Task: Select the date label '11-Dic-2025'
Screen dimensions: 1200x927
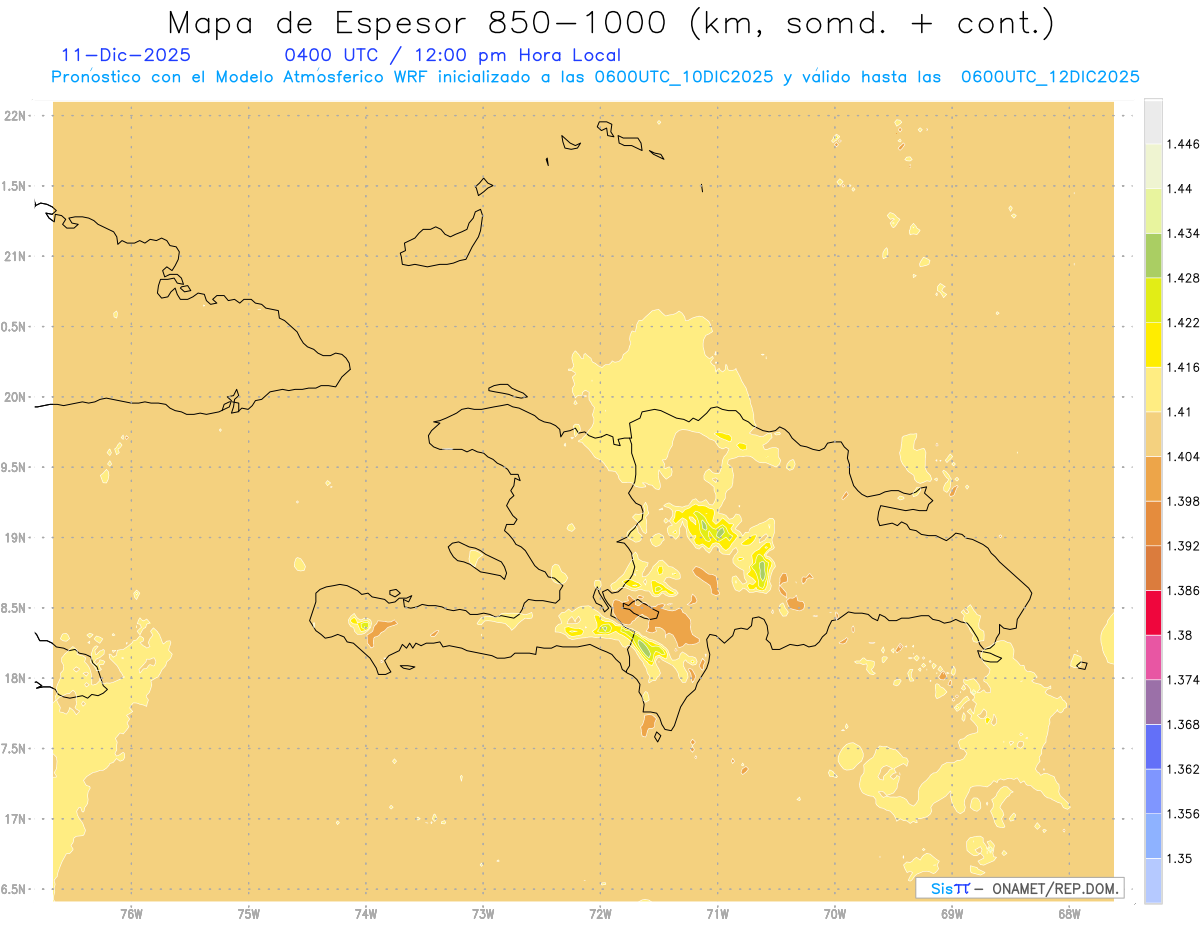Action: pyautogui.click(x=126, y=55)
